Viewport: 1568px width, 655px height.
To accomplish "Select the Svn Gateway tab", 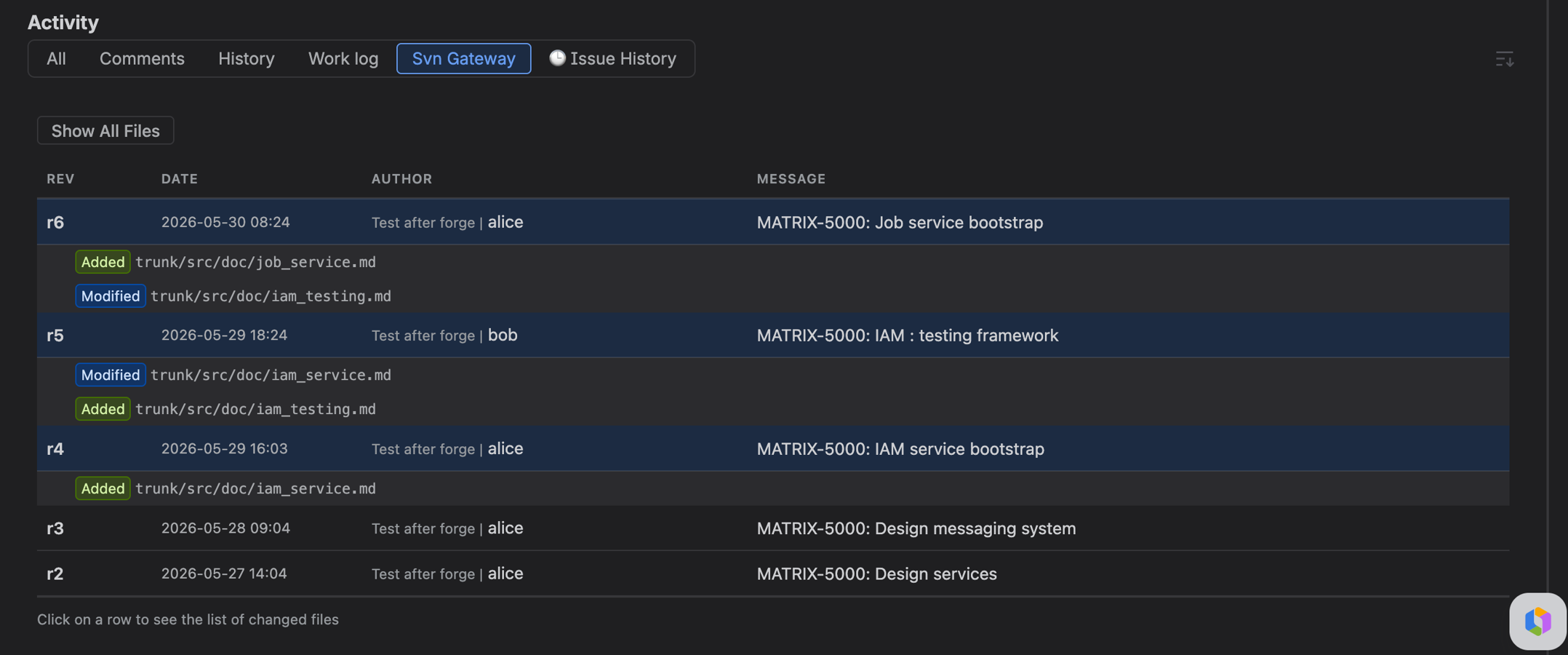I will point(464,58).
